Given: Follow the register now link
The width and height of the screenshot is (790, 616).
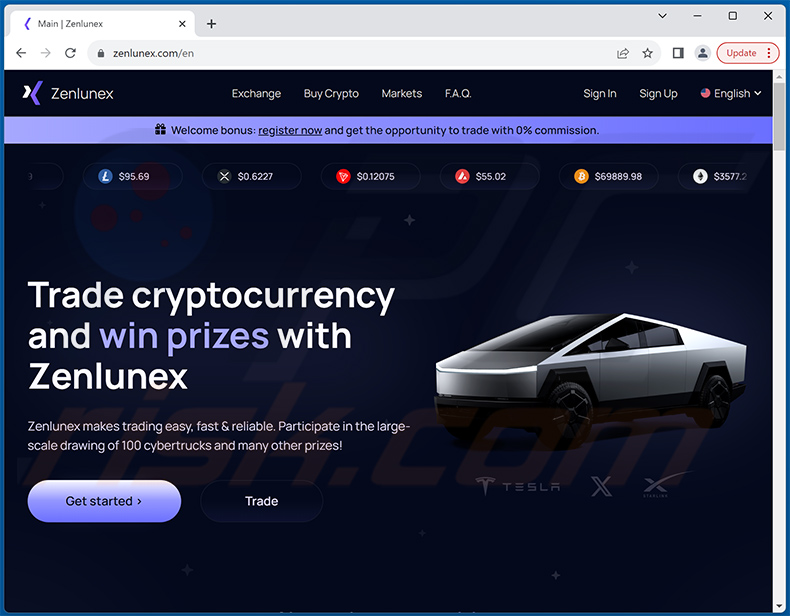Looking at the screenshot, I should tap(290, 130).
